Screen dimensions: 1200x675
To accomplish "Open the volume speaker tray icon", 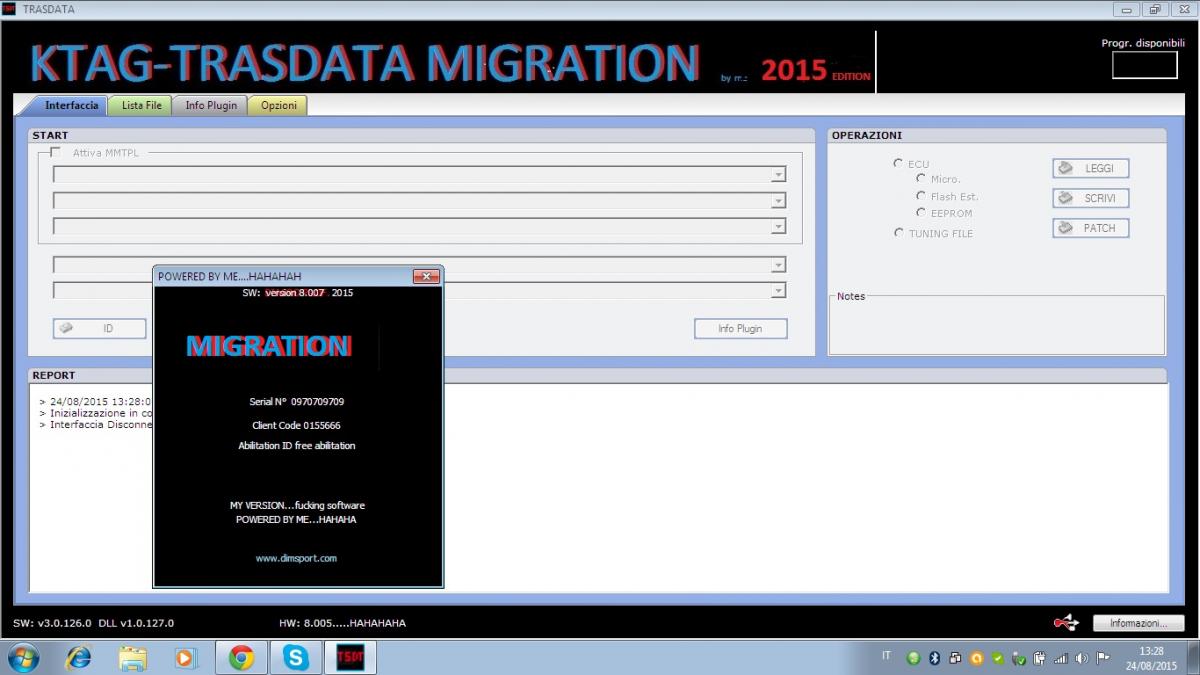I will coord(1081,658).
